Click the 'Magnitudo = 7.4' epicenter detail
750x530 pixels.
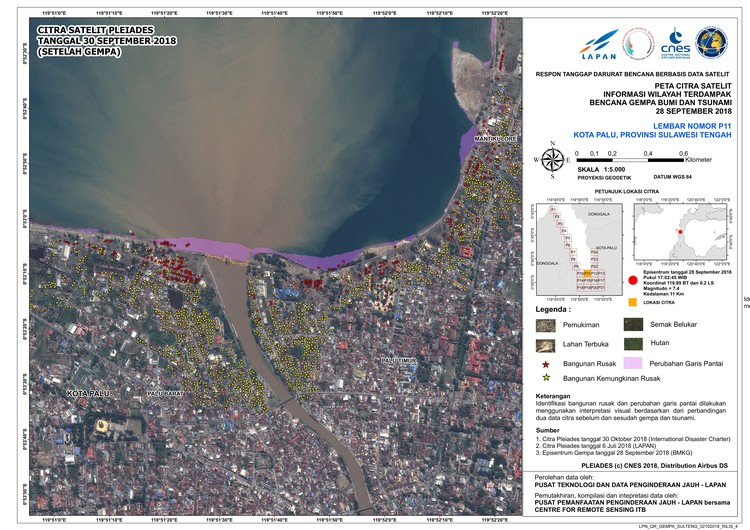(x=662, y=288)
